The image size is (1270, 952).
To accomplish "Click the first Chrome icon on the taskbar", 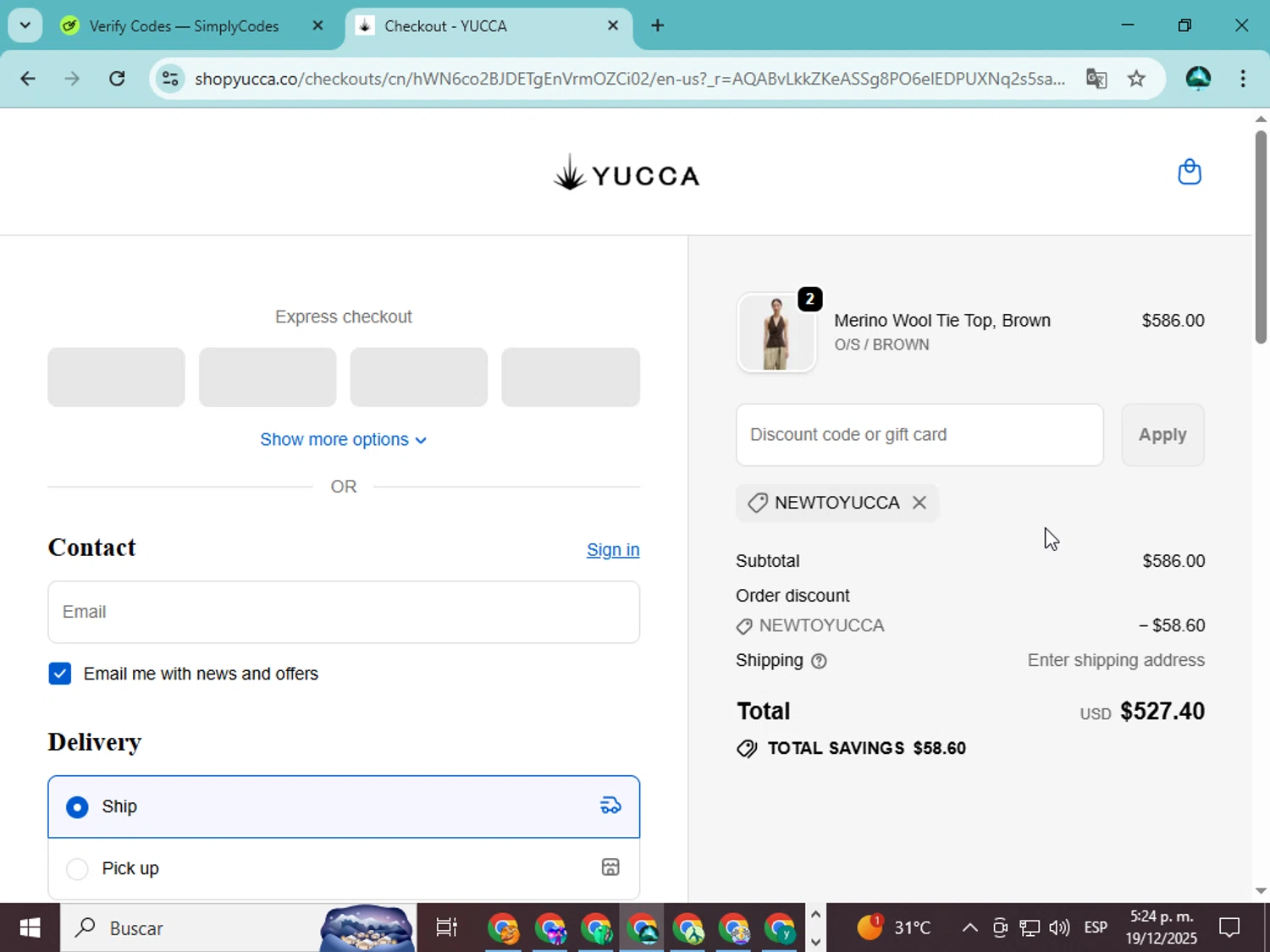I will [x=503, y=928].
